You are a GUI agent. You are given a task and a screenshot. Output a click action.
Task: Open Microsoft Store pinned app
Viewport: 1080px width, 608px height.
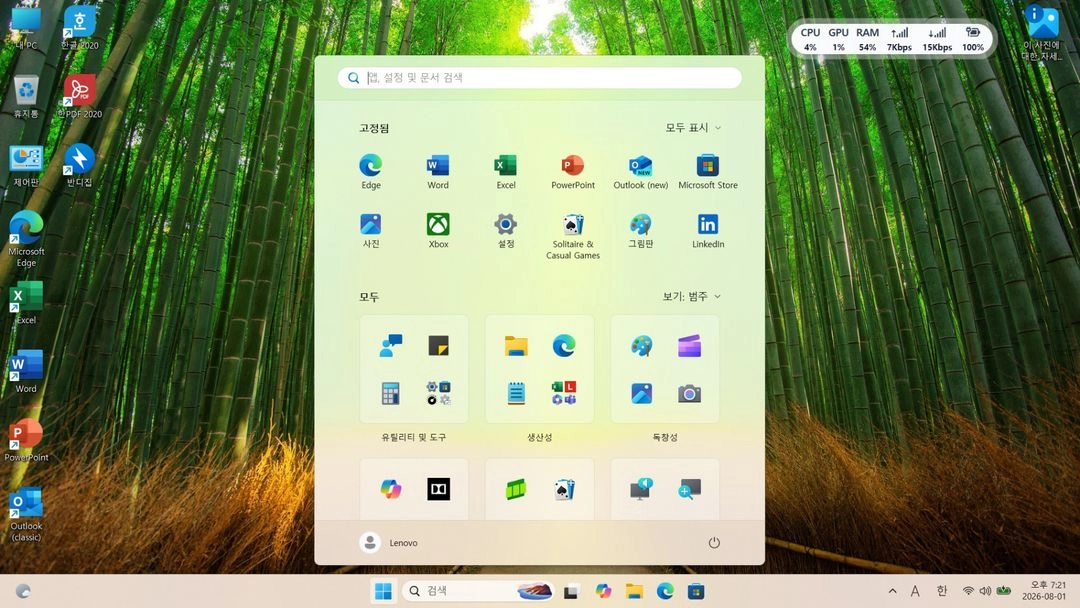(x=707, y=171)
